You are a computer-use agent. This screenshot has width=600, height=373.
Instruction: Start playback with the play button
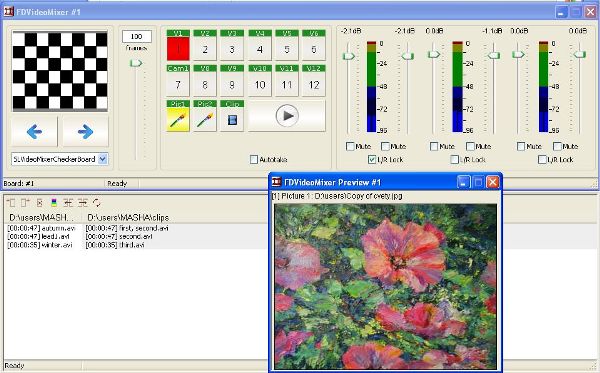(x=287, y=116)
